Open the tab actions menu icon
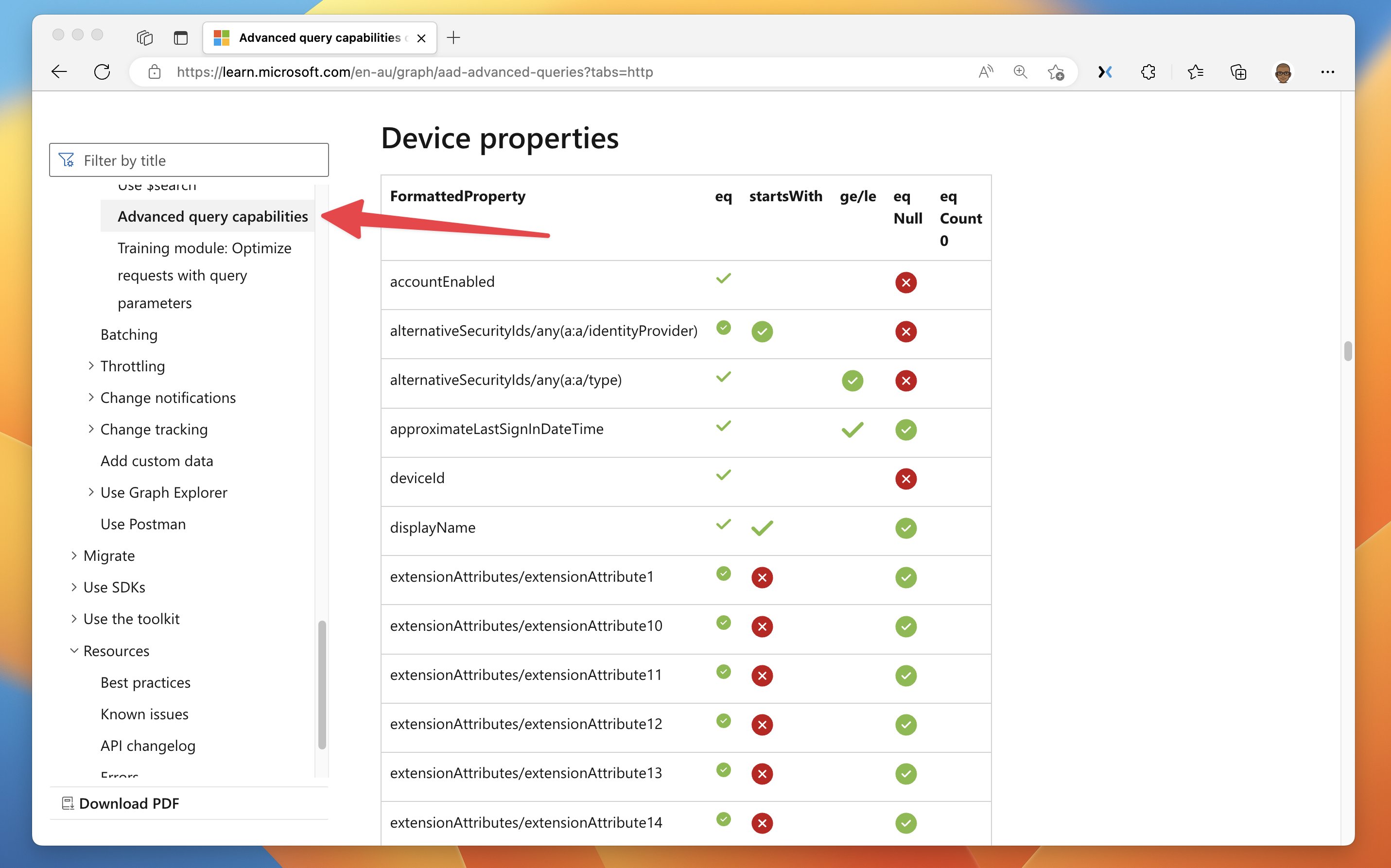This screenshot has width=1391, height=868. [x=145, y=38]
